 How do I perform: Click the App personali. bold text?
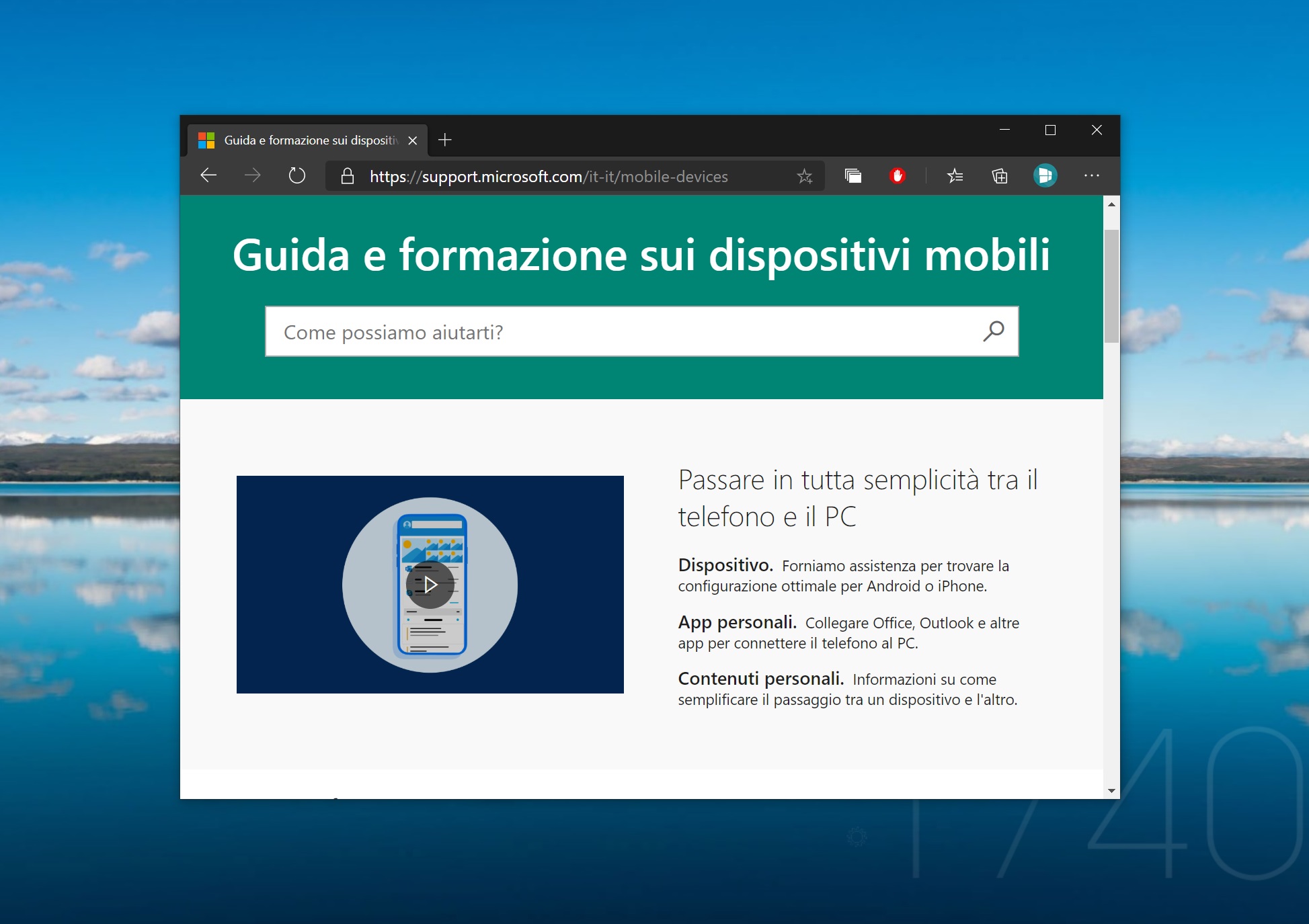[x=737, y=622]
